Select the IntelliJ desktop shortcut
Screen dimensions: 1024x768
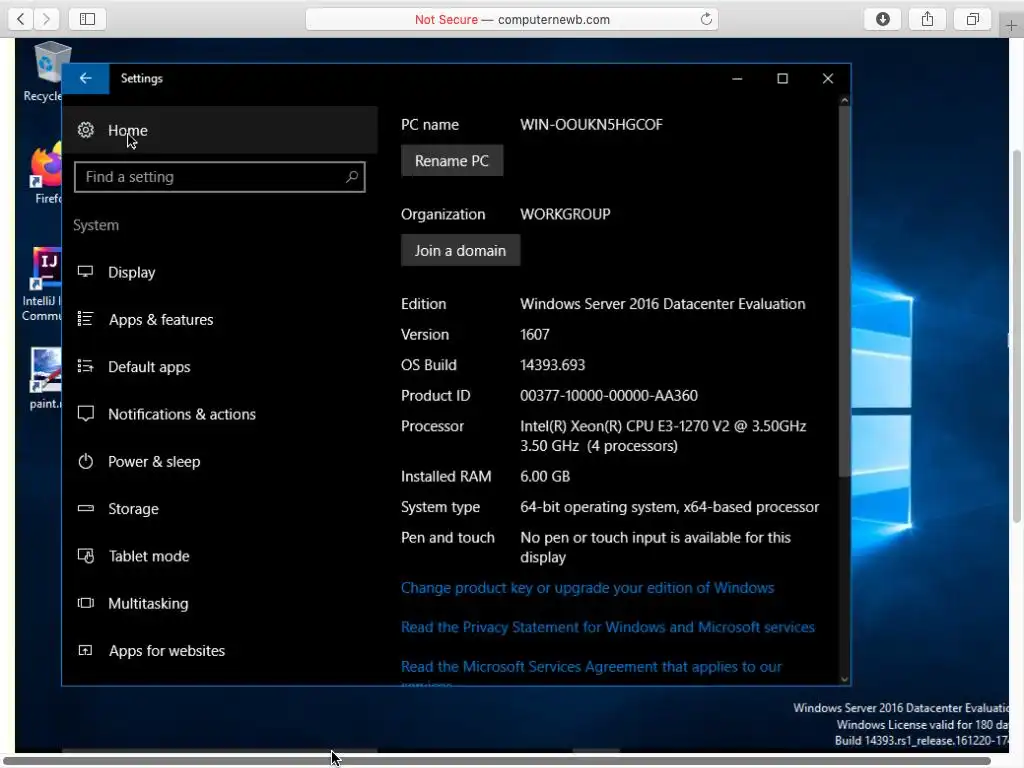coord(43,284)
